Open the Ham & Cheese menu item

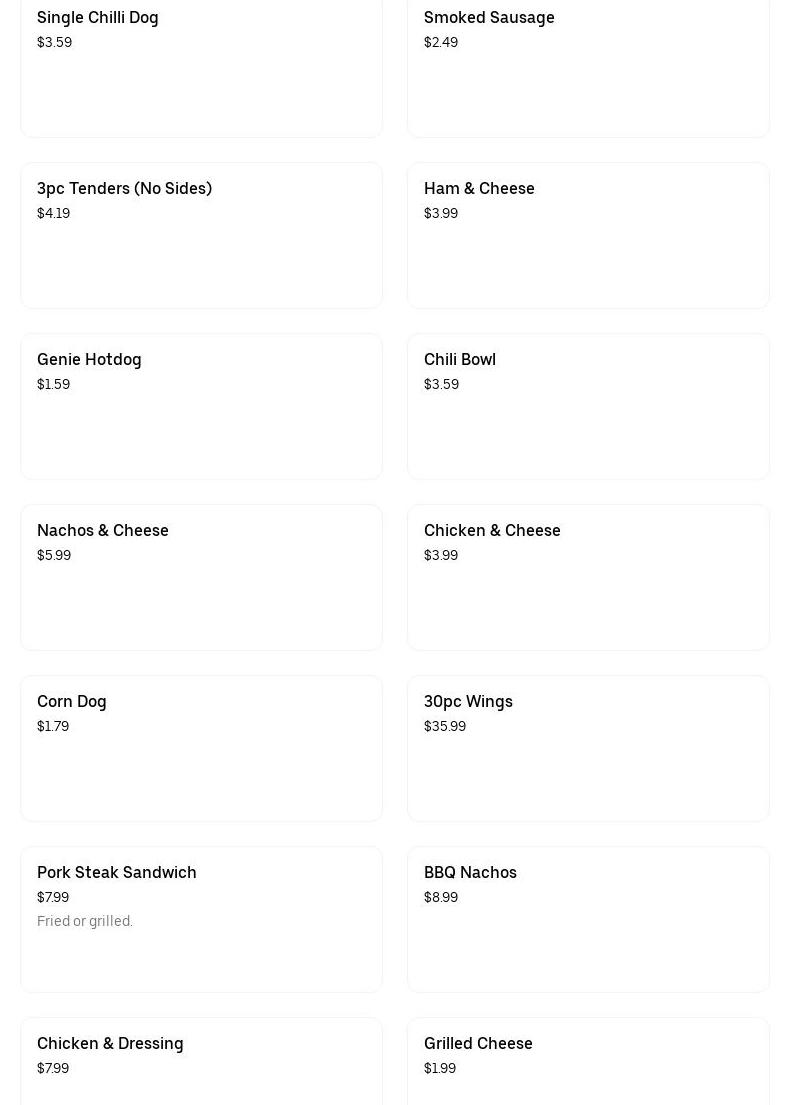click(x=587, y=236)
